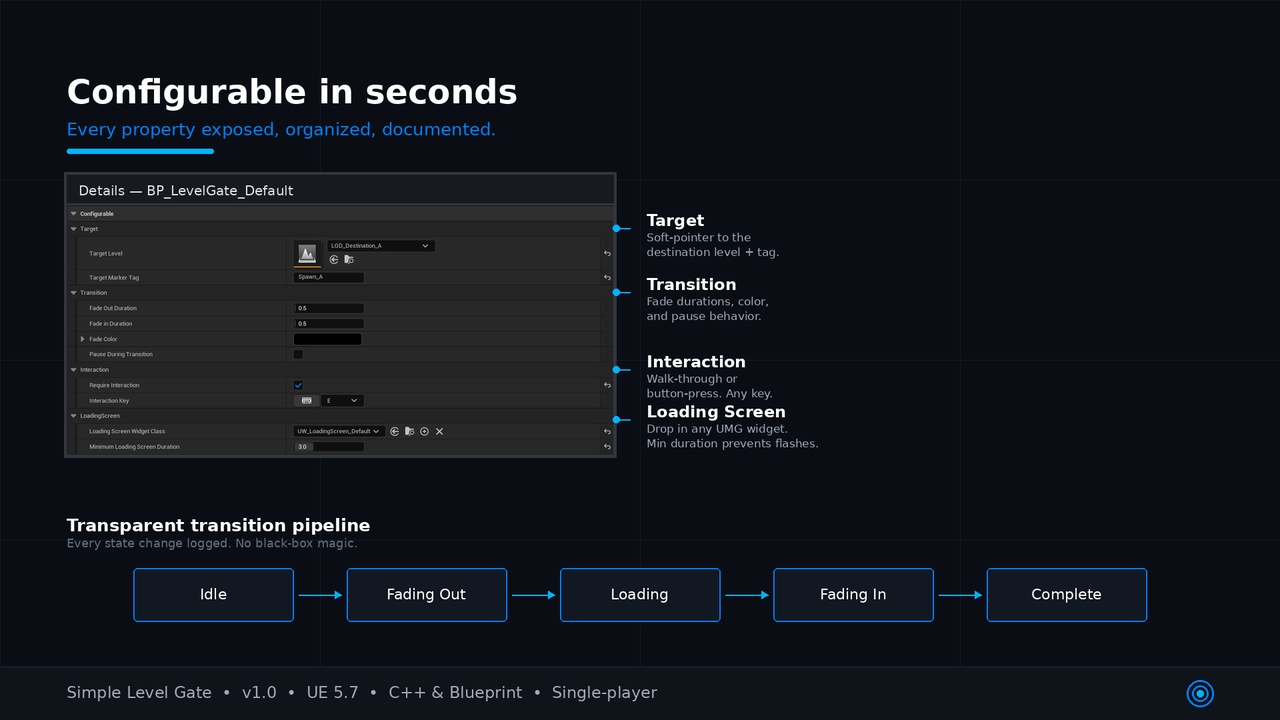1280x720 pixels.
Task: Collapse the Configurable category
Action: (x=73, y=214)
